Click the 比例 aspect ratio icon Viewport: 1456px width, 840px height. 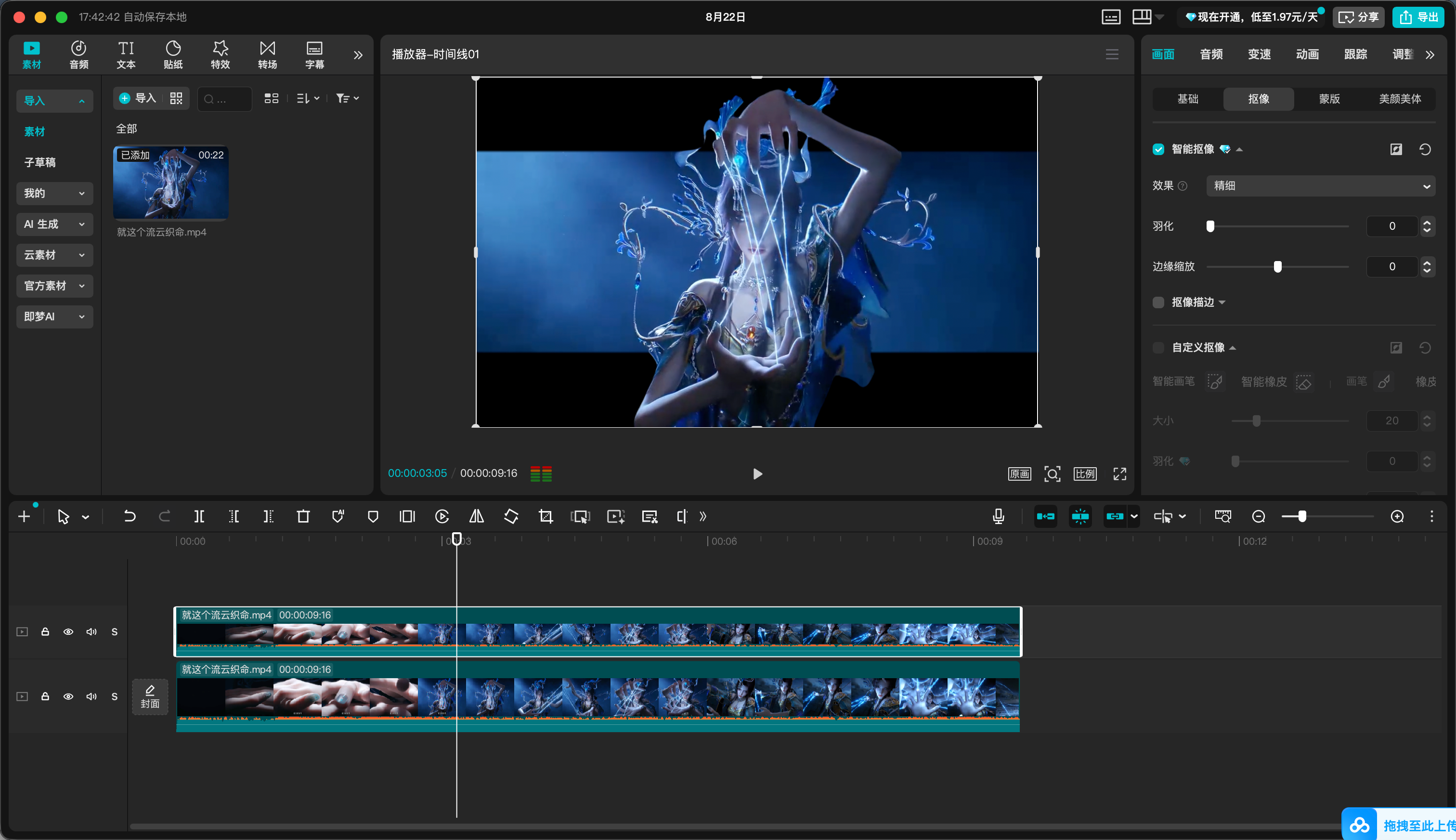tap(1085, 473)
